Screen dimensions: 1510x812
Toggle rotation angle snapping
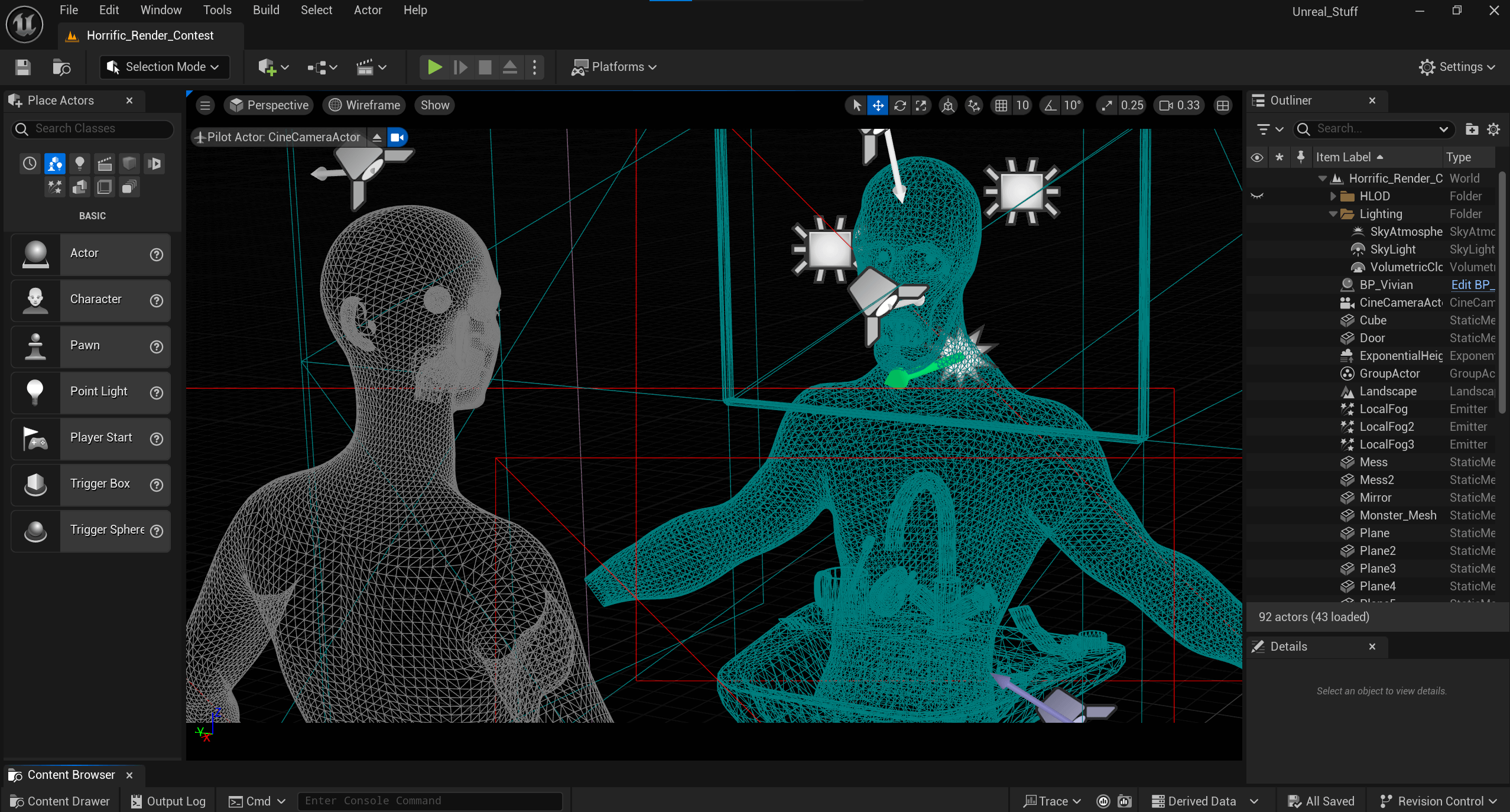(1050, 105)
